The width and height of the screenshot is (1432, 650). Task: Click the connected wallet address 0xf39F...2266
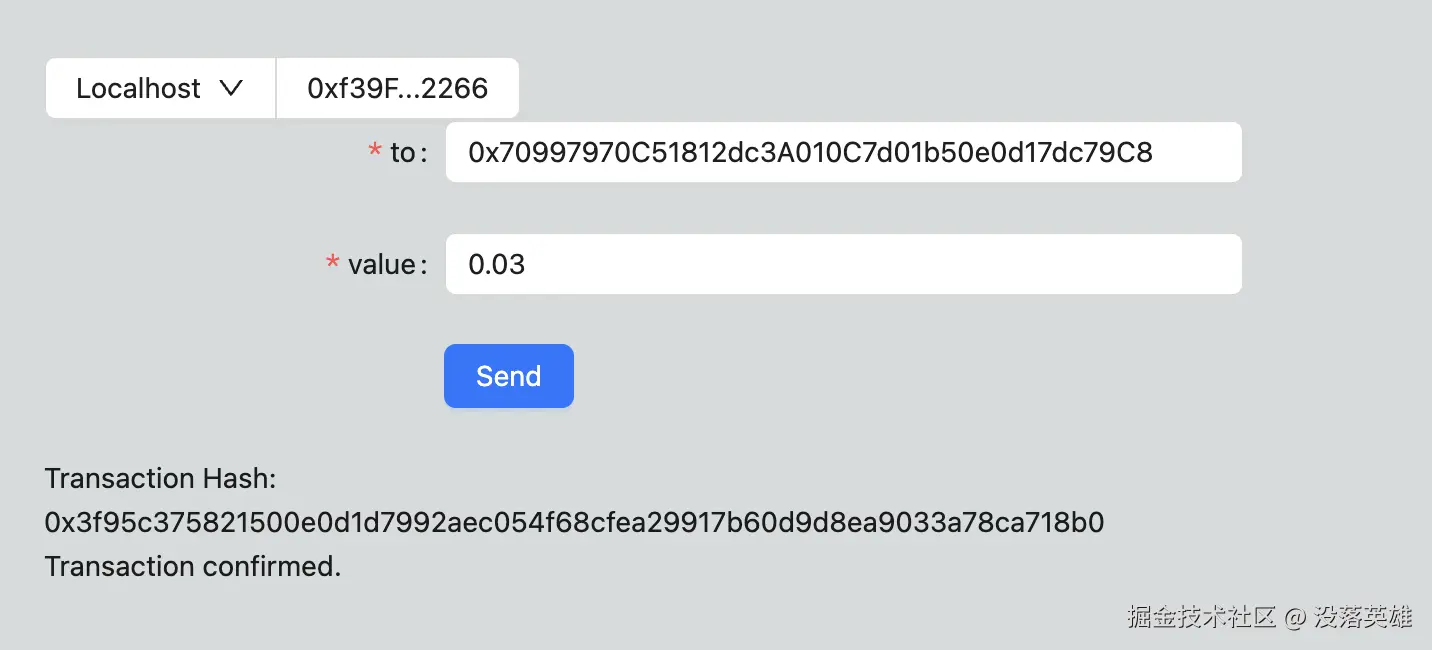click(x=397, y=88)
